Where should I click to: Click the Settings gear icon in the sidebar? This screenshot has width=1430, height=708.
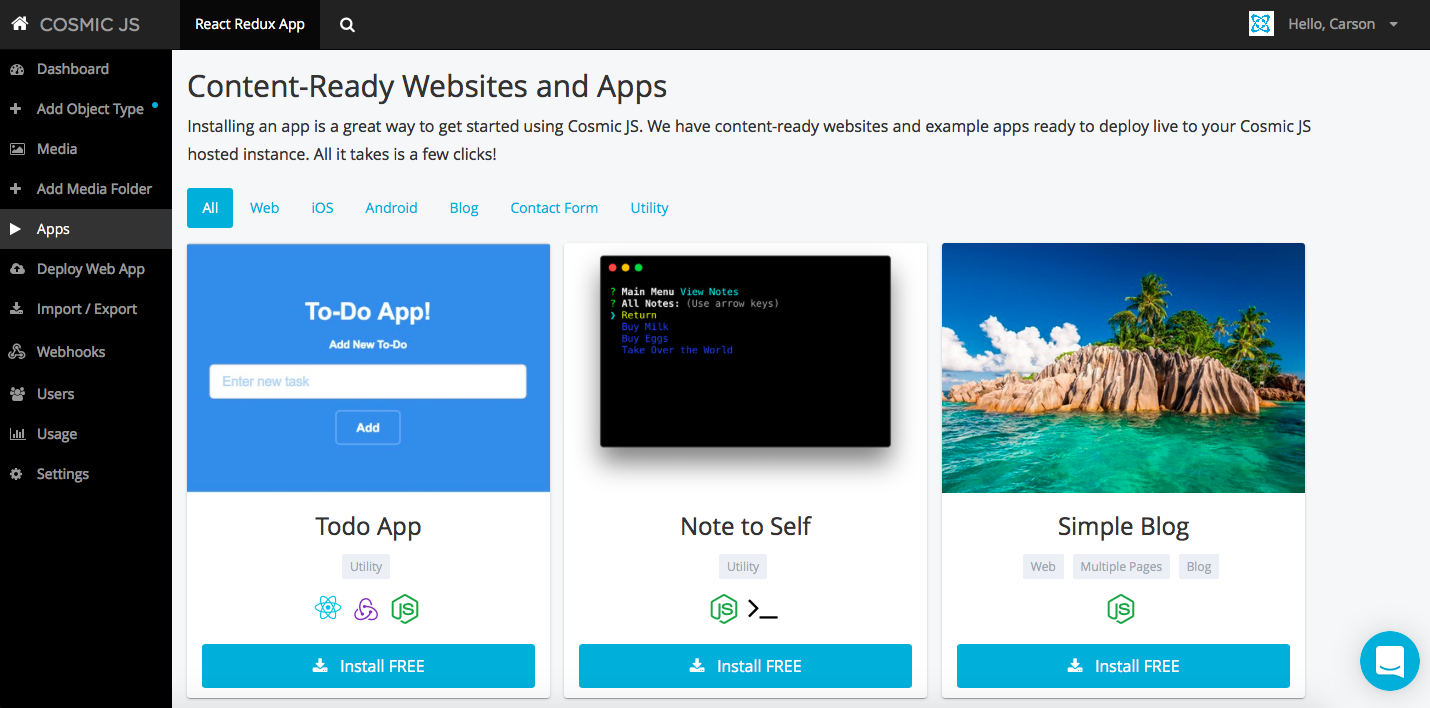click(16, 474)
